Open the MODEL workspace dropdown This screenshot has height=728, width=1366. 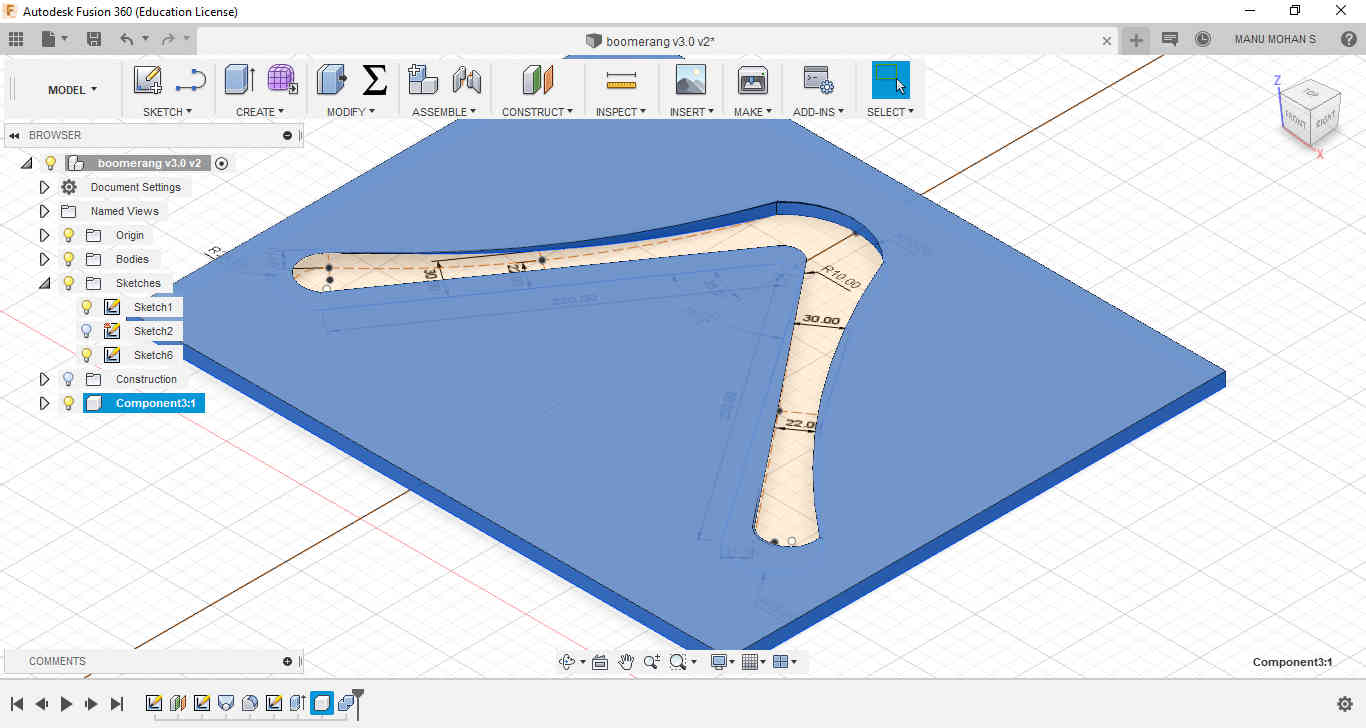coord(72,90)
